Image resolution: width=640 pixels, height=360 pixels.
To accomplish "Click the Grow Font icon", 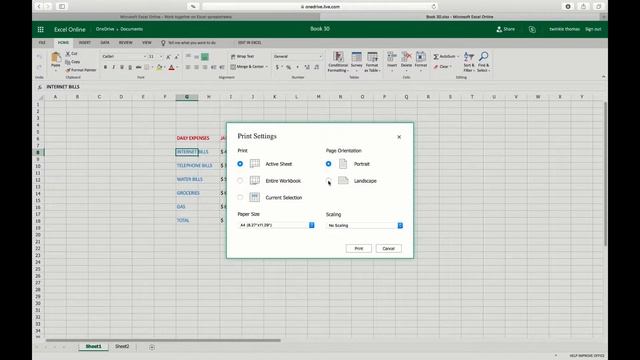I will (x=169, y=57).
